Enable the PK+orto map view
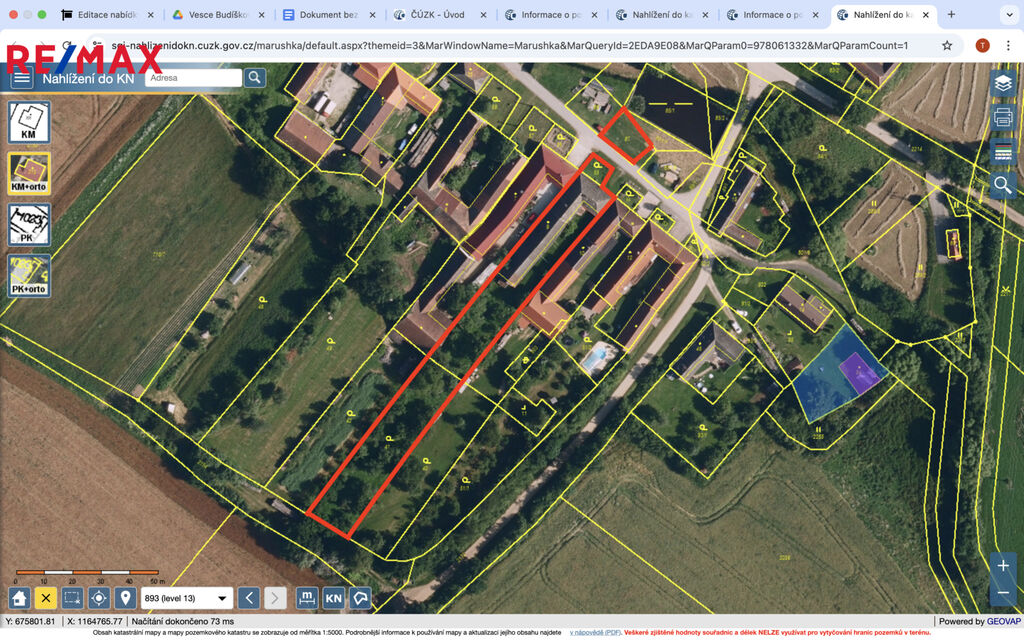The image size is (1024, 640). coord(28,275)
